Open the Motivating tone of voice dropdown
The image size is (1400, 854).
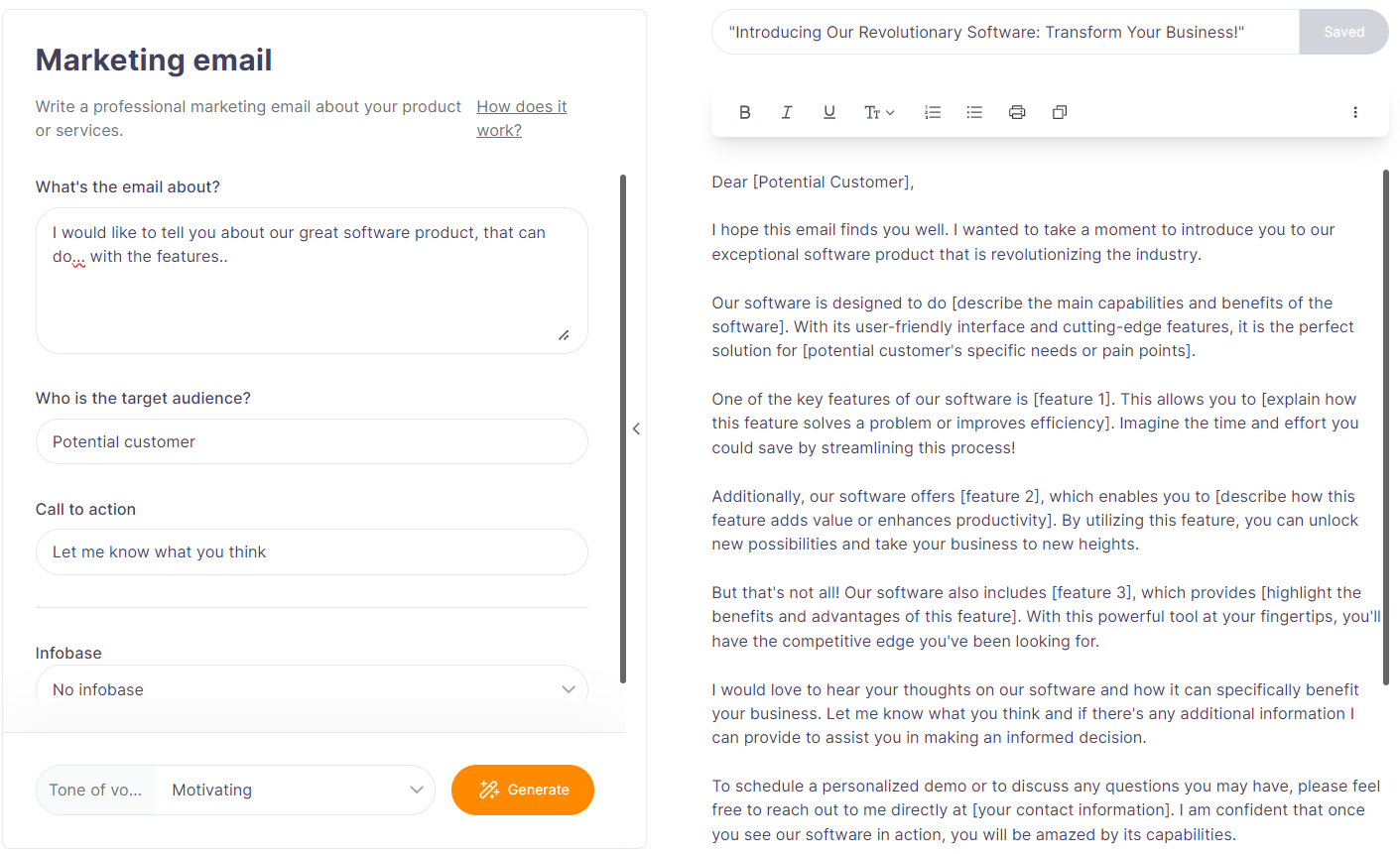tap(294, 790)
